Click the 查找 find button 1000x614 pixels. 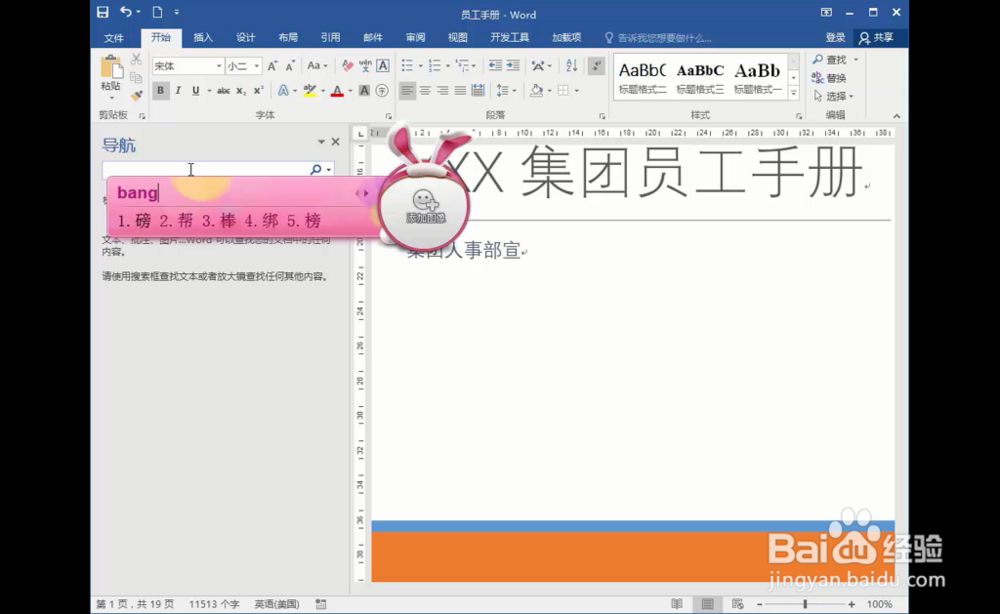[x=830, y=59]
